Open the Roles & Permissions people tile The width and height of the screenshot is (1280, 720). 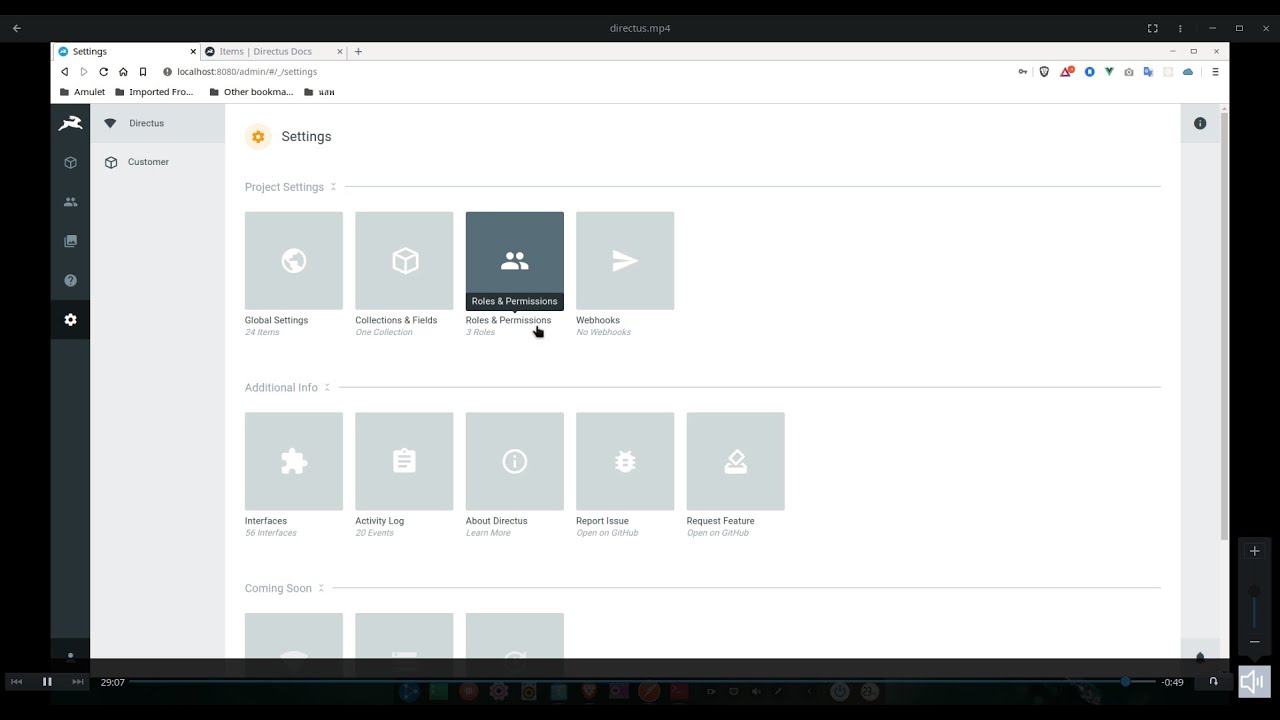pyautogui.click(x=515, y=261)
